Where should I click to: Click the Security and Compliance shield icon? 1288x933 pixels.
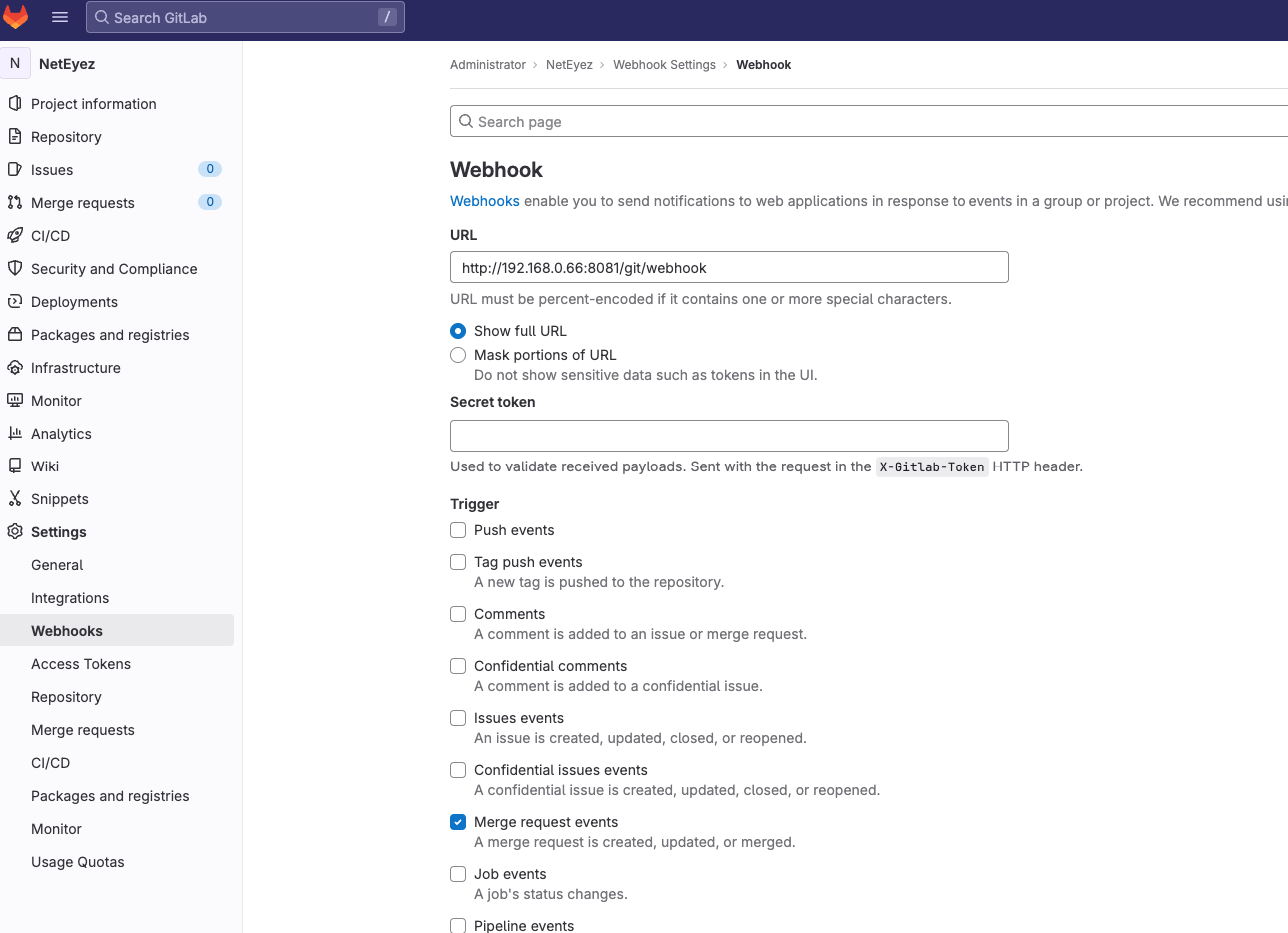tap(15, 268)
